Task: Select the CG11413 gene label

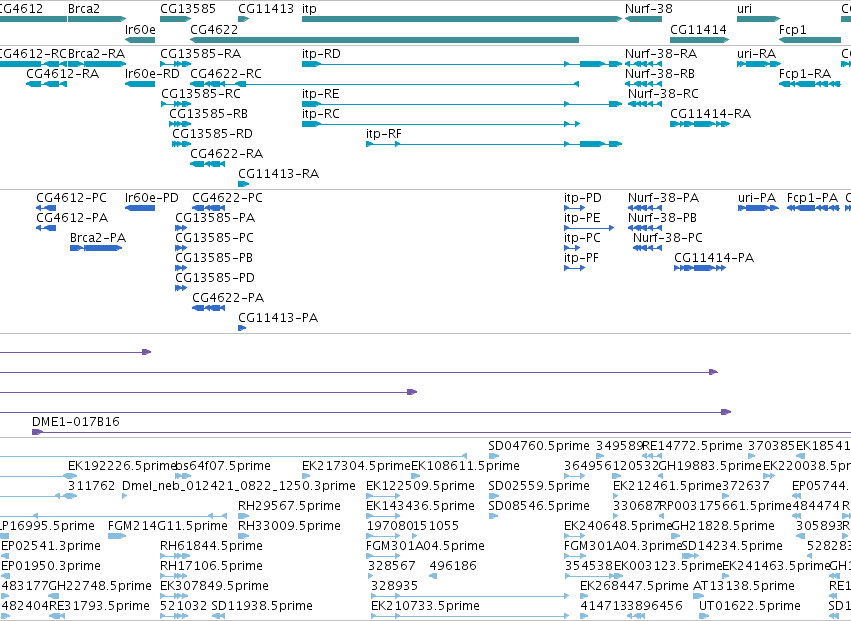Action: tap(266, 9)
